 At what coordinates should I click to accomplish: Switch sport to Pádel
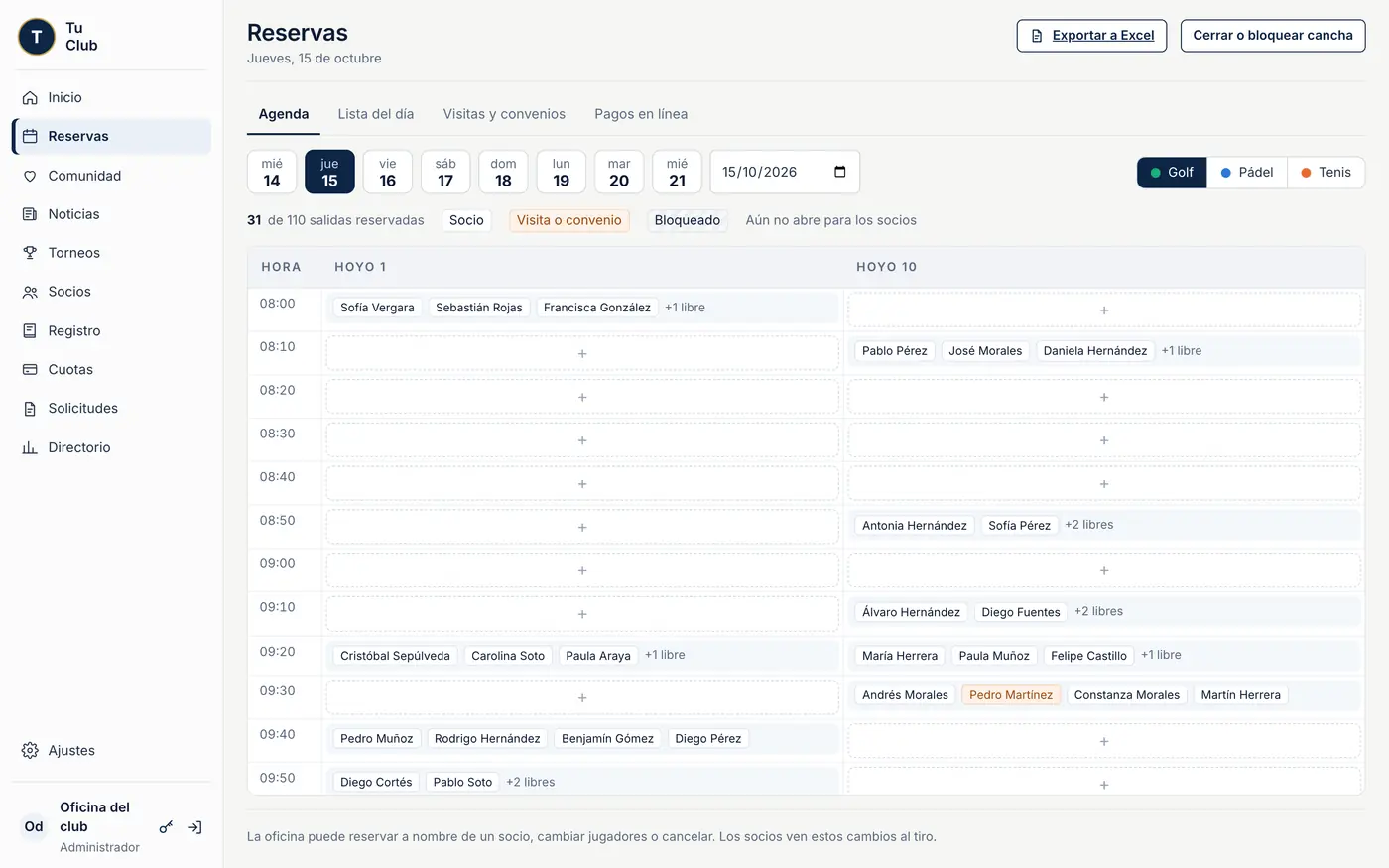(x=1246, y=172)
